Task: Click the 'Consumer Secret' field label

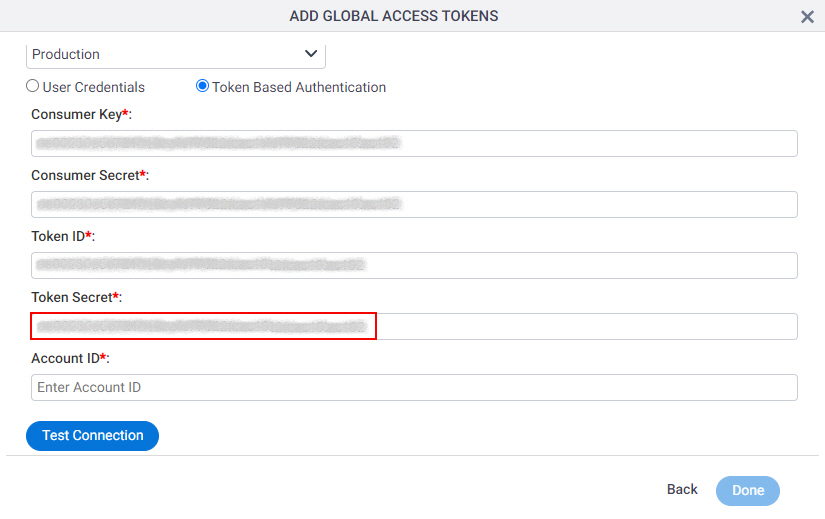Action: coord(90,175)
